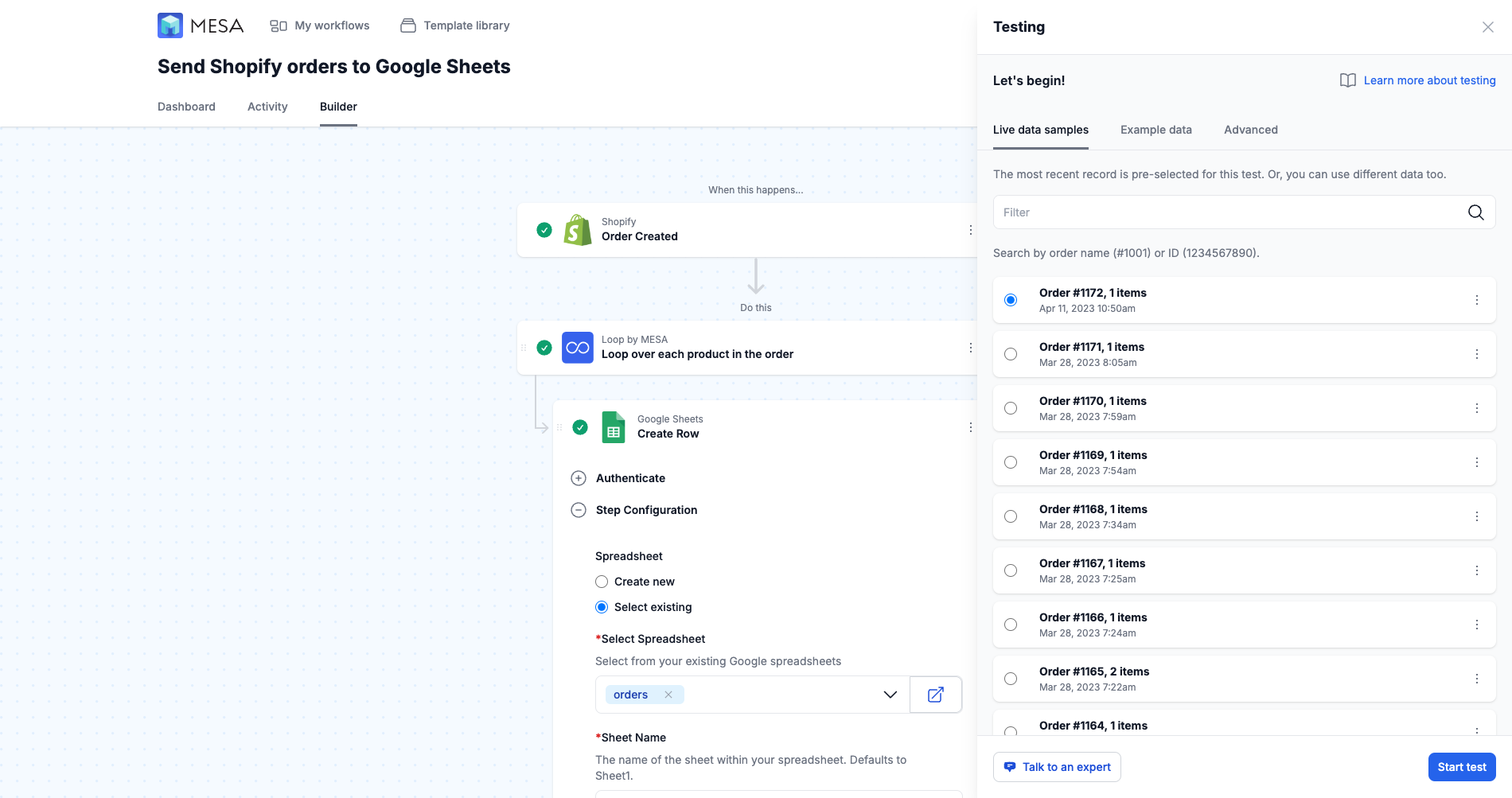Switch to the Activity tab
This screenshot has width=1512, height=798.
[x=267, y=107]
